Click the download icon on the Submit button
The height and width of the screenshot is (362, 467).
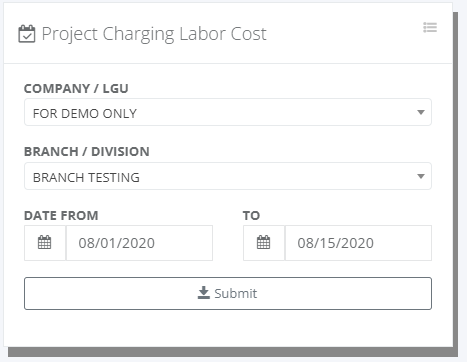click(x=204, y=293)
